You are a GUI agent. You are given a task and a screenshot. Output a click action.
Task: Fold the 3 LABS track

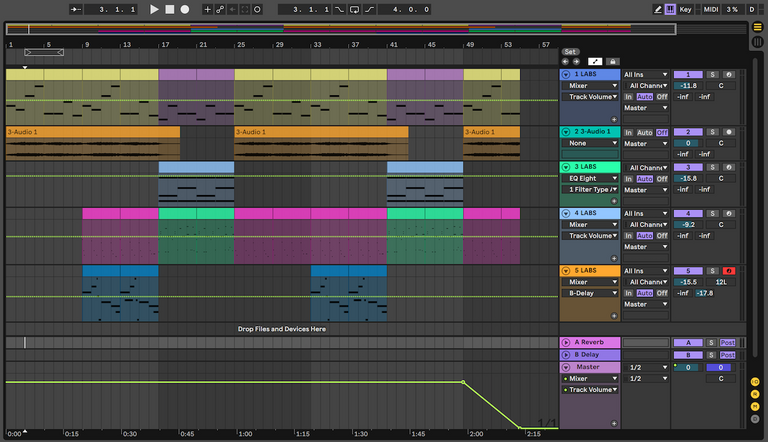(x=566, y=167)
